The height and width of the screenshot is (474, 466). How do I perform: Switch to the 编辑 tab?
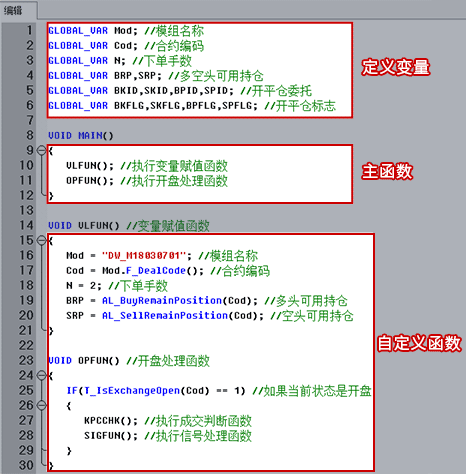pos(13,11)
